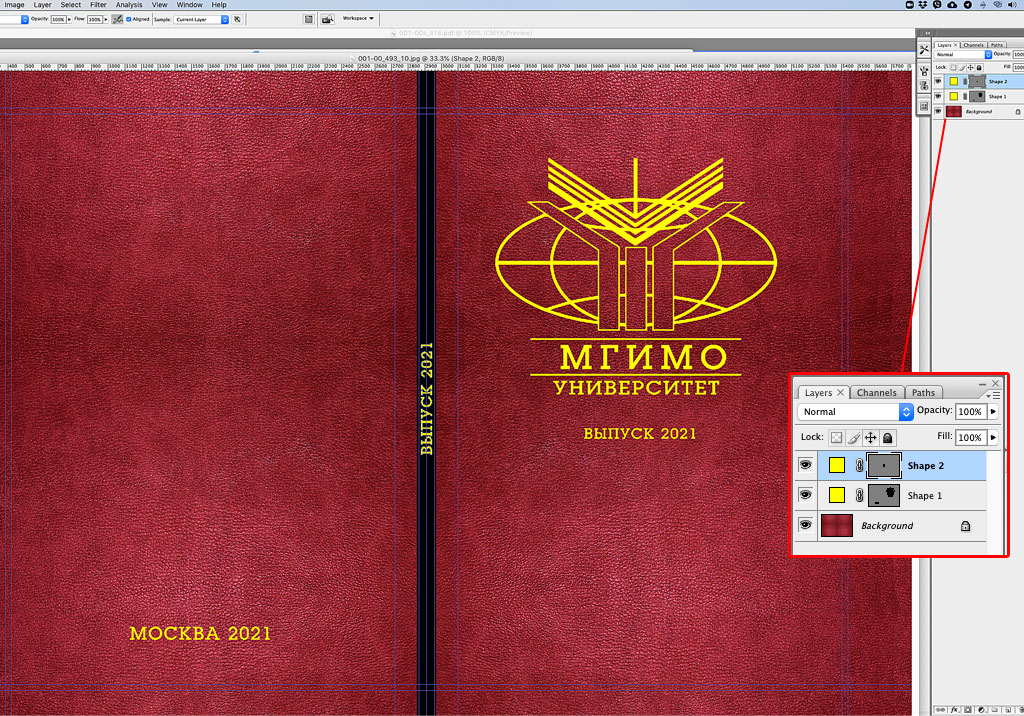Select Layers tab in small docked panel
Viewport: 1024px width, 716px height.
[946, 45]
